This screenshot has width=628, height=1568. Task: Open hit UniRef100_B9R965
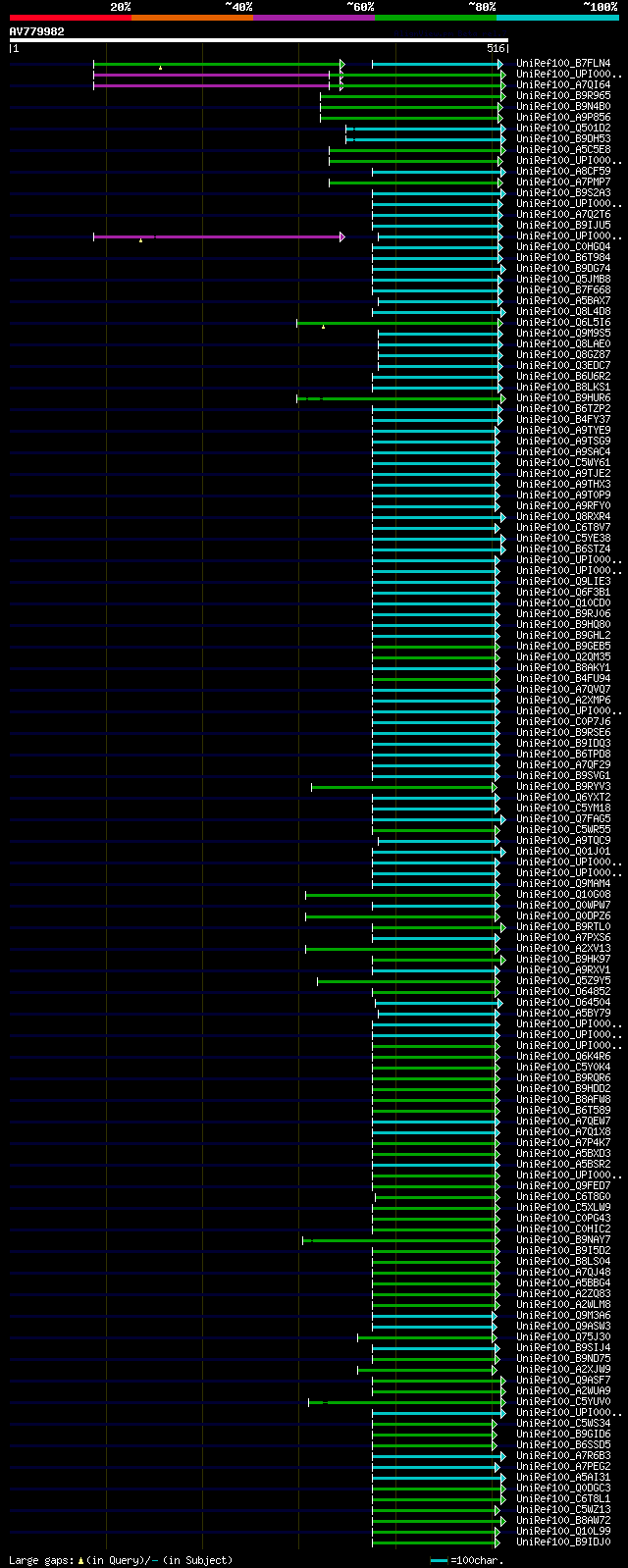pyautogui.click(x=563, y=96)
